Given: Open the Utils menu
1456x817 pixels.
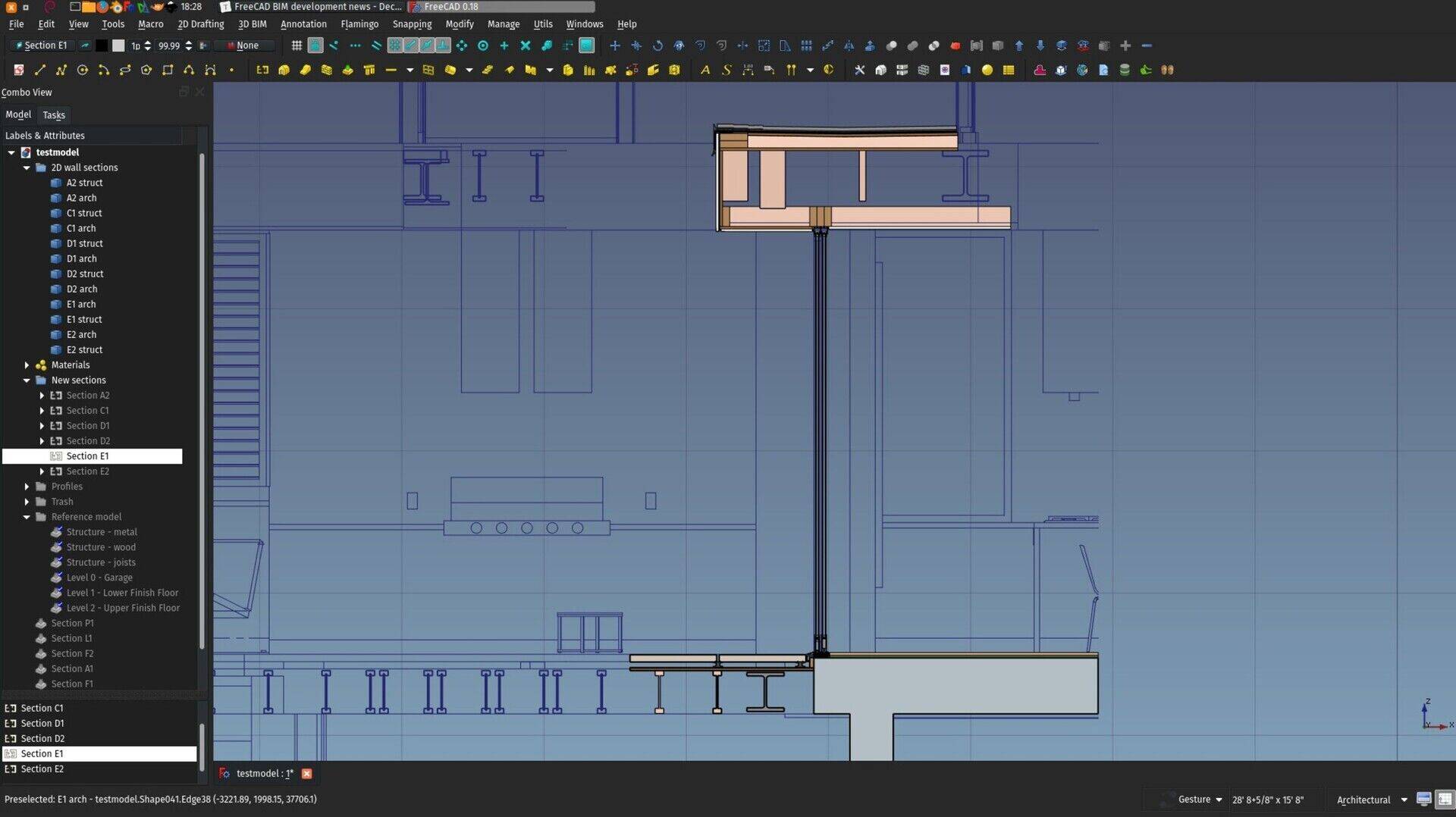Looking at the screenshot, I should pyautogui.click(x=543, y=23).
